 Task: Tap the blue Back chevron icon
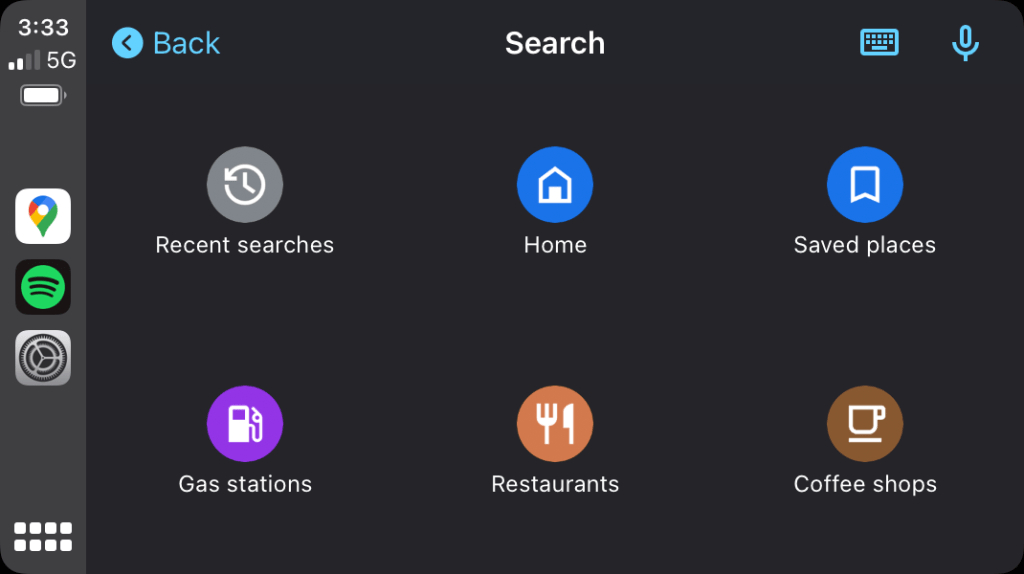127,43
